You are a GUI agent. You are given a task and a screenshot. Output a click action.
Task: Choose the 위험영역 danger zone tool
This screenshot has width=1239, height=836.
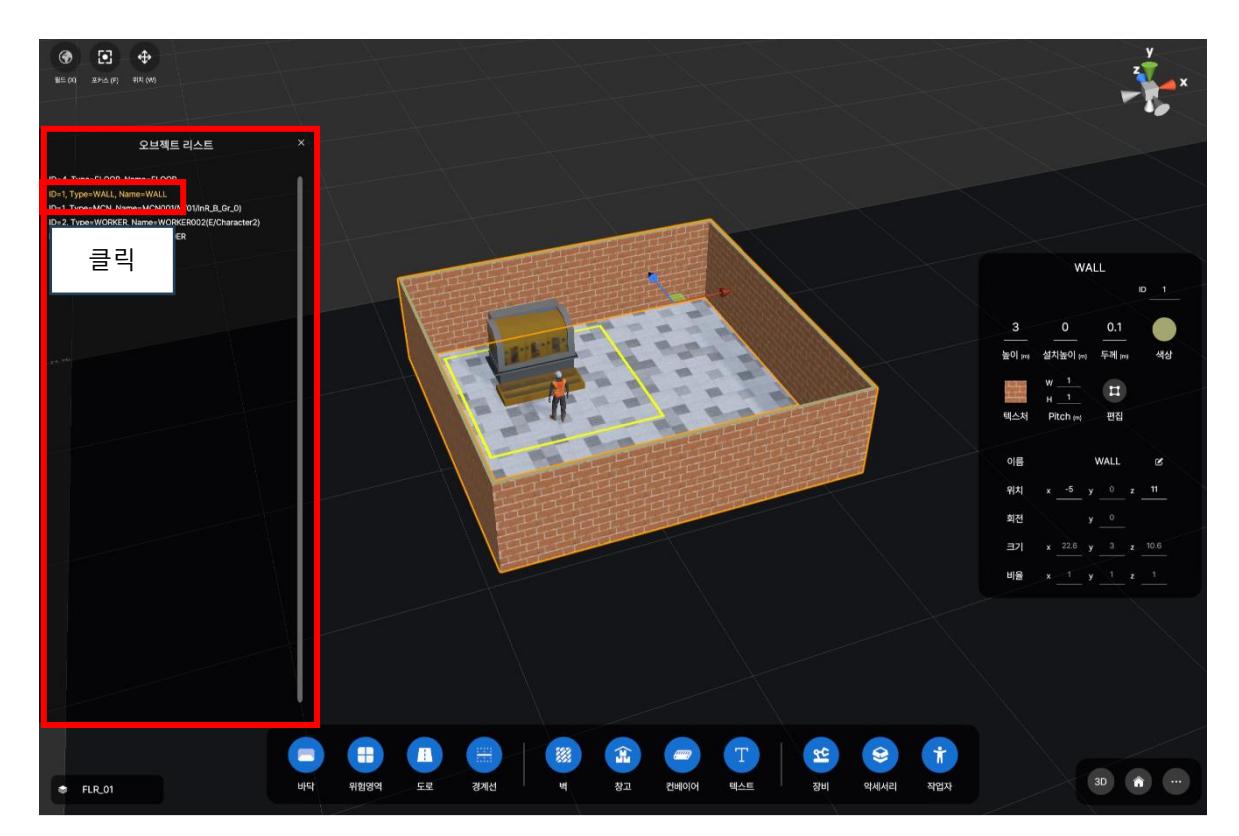point(362,757)
